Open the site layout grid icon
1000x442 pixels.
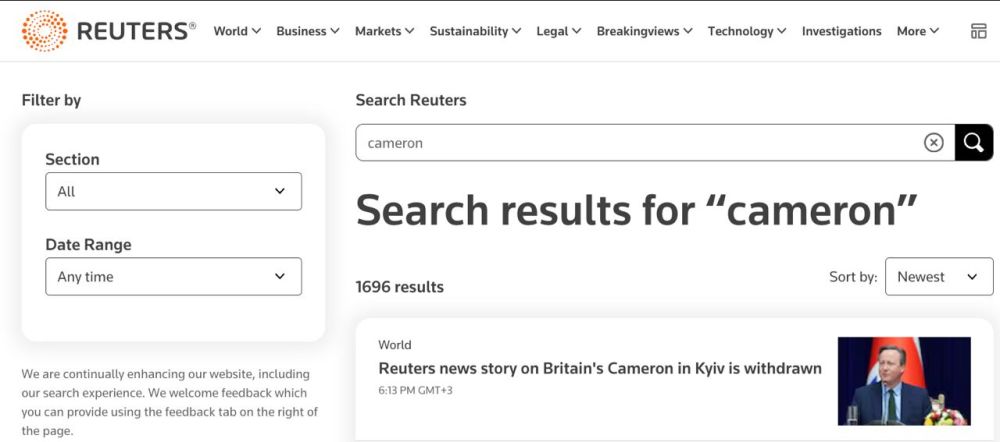click(978, 31)
